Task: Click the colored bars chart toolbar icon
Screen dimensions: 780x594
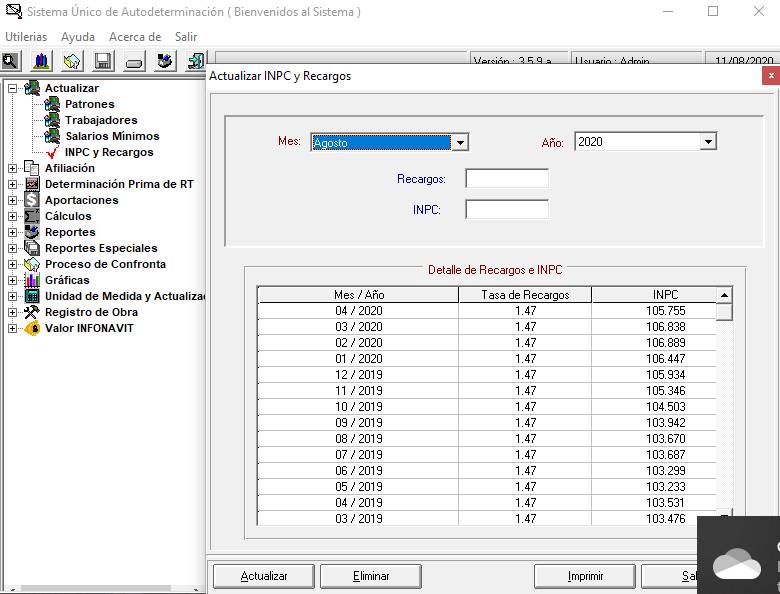Action: (41, 62)
